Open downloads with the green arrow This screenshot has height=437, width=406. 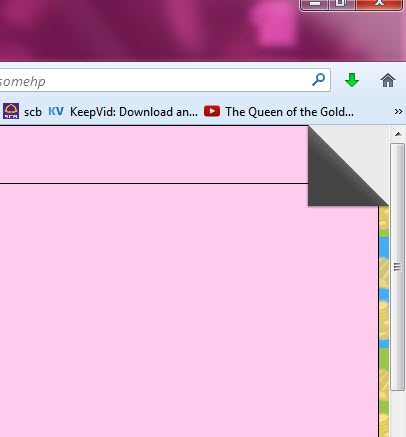352,80
